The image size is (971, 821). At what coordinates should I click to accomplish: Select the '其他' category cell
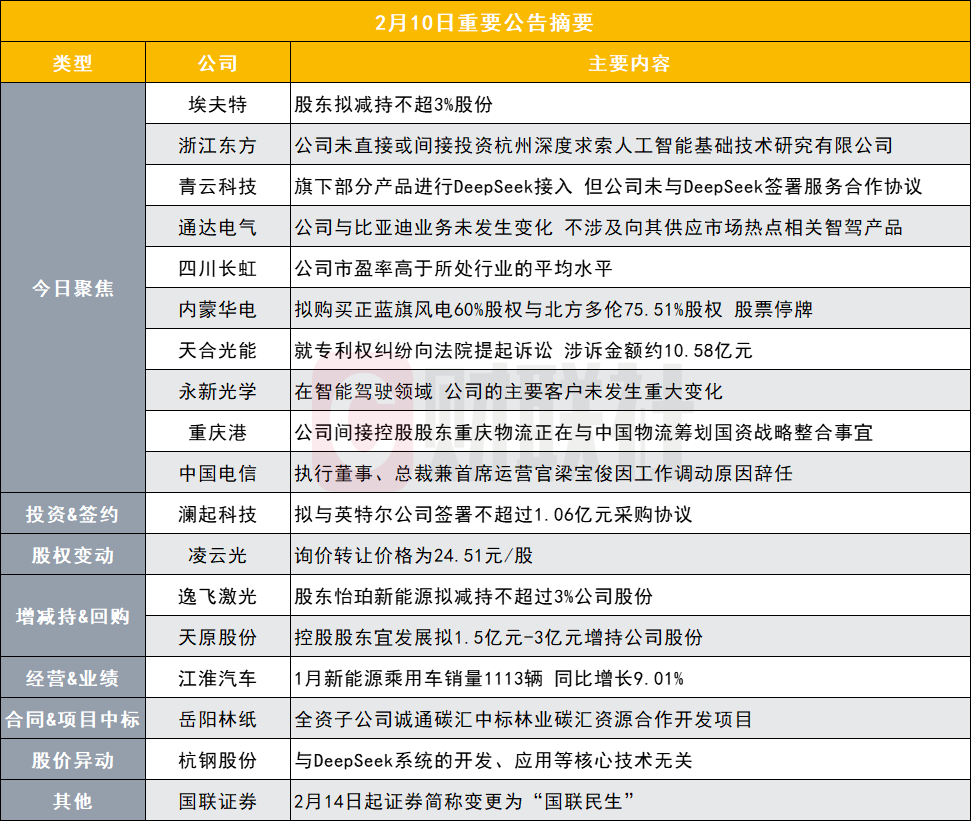click(x=72, y=801)
